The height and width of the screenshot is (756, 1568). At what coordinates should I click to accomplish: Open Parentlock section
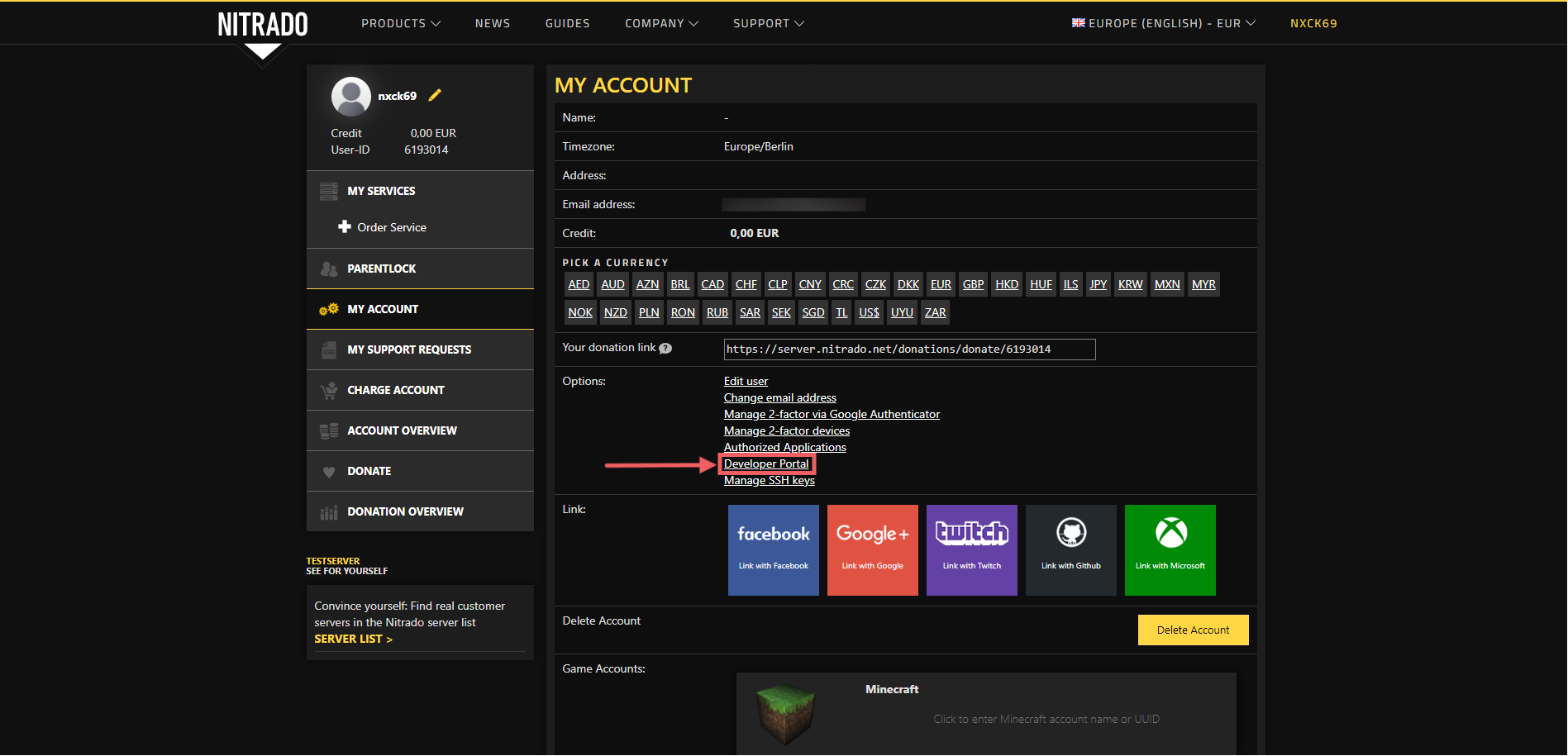click(420, 269)
